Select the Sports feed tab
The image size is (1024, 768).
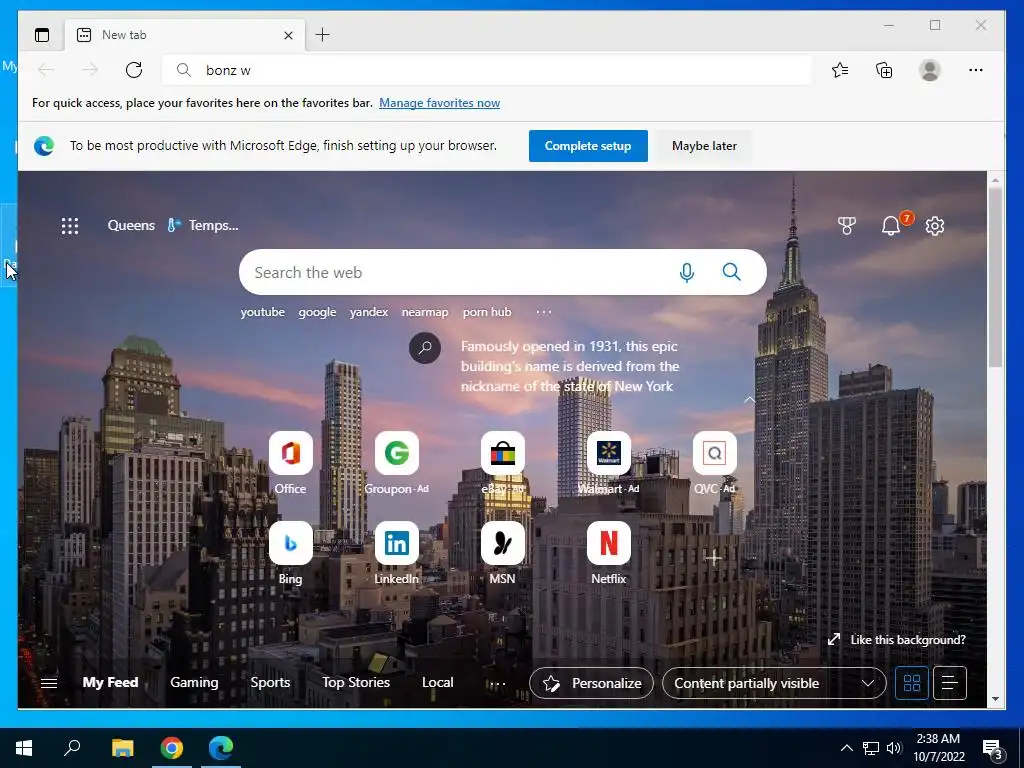270,682
